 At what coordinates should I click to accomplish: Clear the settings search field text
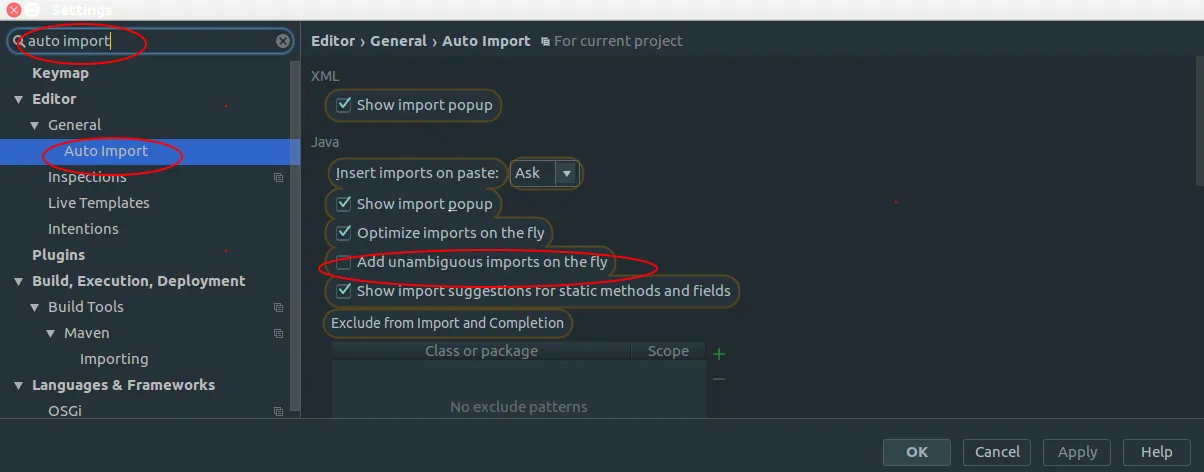coord(283,41)
